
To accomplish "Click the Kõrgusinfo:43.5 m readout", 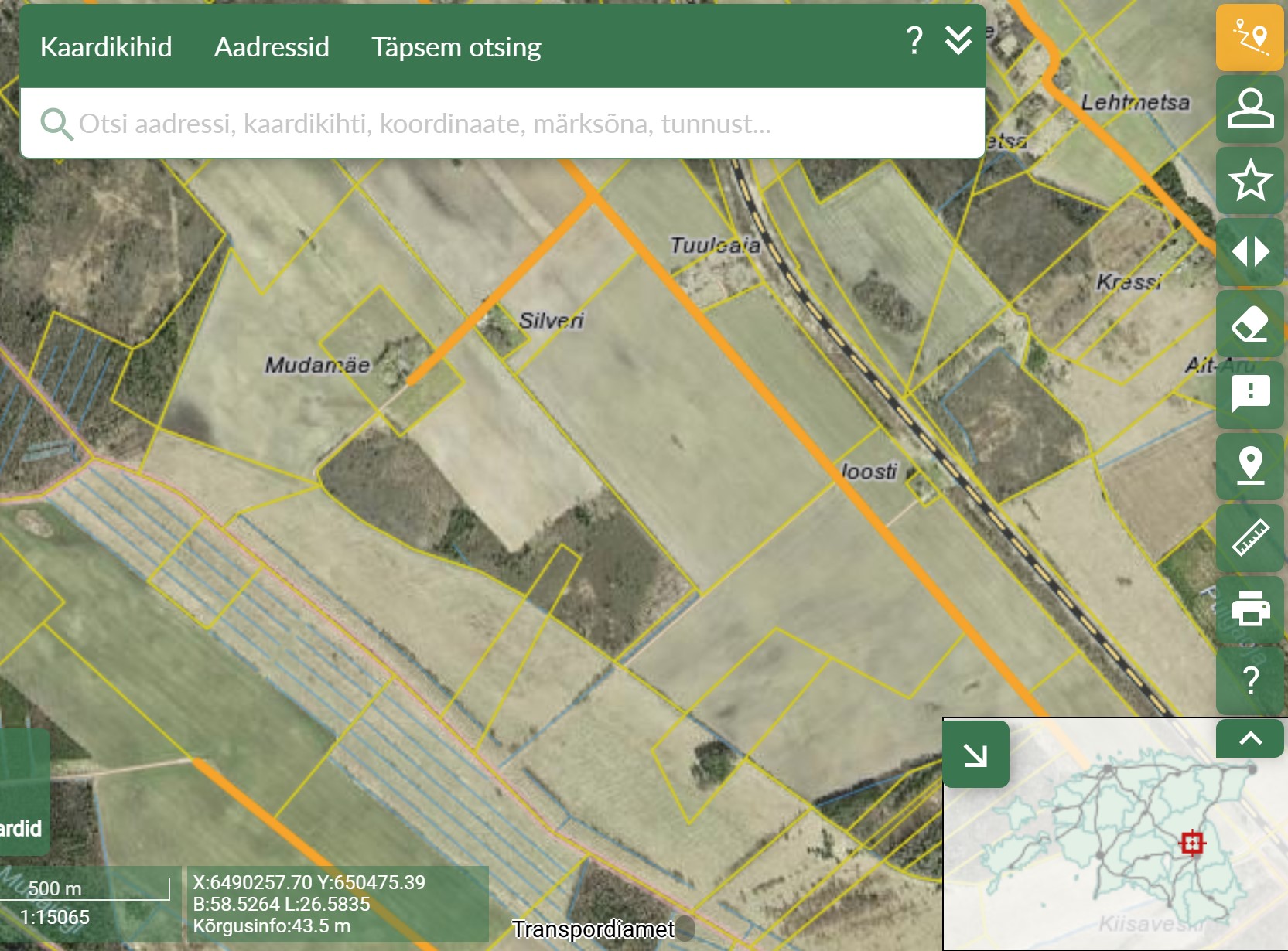I will point(272,925).
